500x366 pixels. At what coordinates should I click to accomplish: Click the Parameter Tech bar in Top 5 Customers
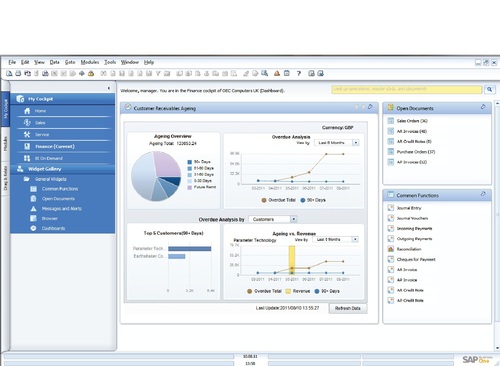pyautogui.click(x=190, y=249)
